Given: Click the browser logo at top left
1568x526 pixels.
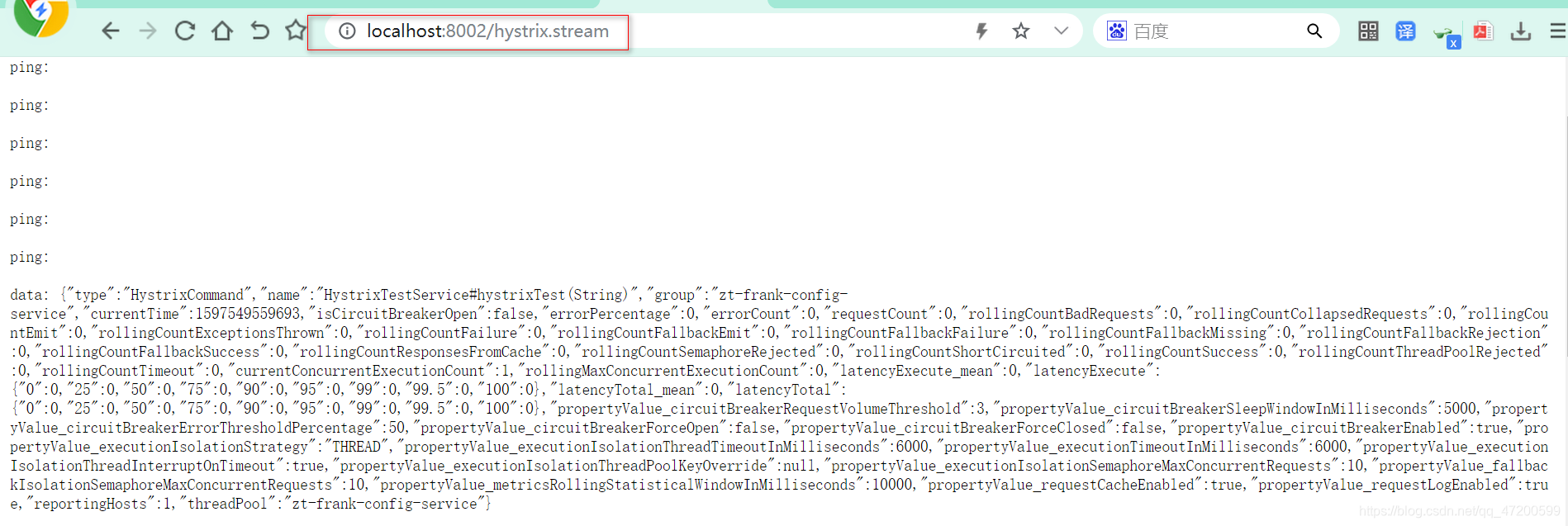Looking at the screenshot, I should click(41, 17).
